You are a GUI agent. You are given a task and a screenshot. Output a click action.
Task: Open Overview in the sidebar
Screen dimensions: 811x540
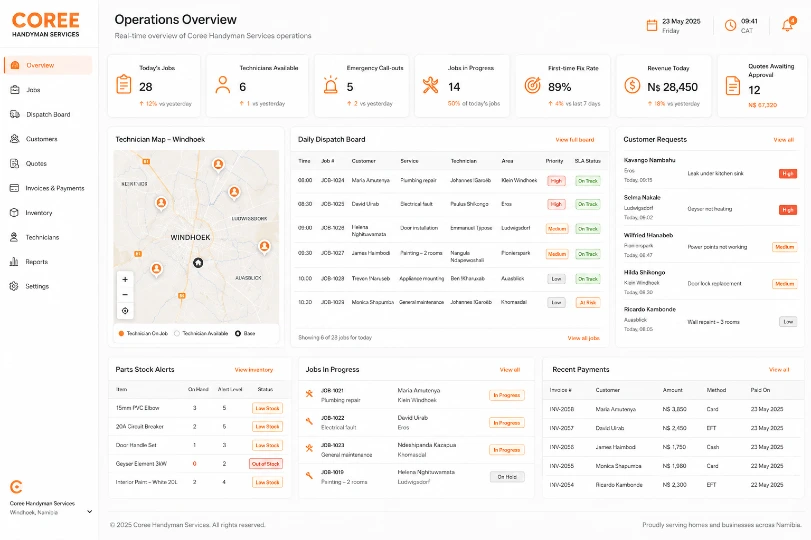pyautogui.click(x=48, y=65)
